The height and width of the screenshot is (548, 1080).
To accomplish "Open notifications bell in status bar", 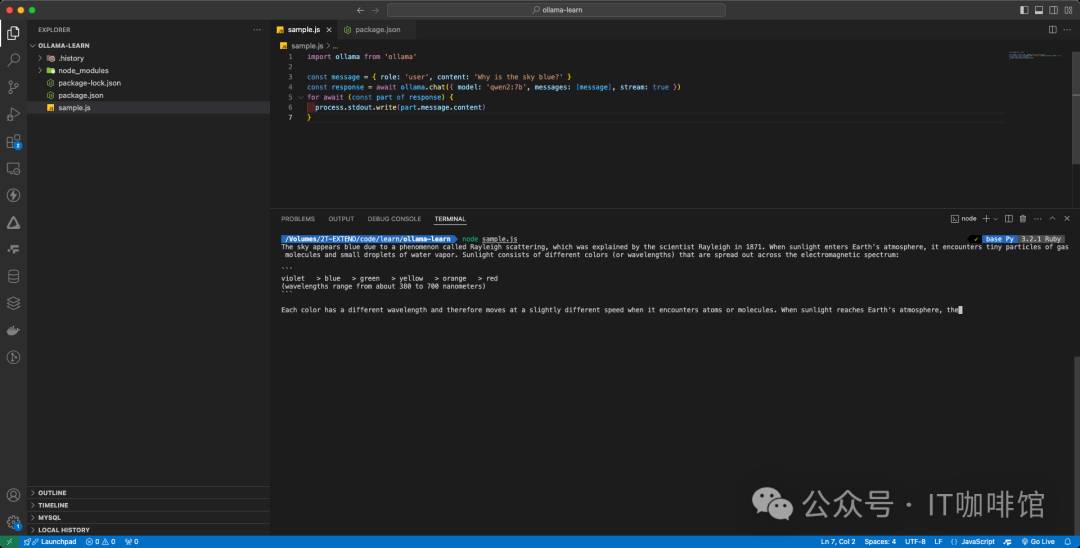I will 1068,542.
